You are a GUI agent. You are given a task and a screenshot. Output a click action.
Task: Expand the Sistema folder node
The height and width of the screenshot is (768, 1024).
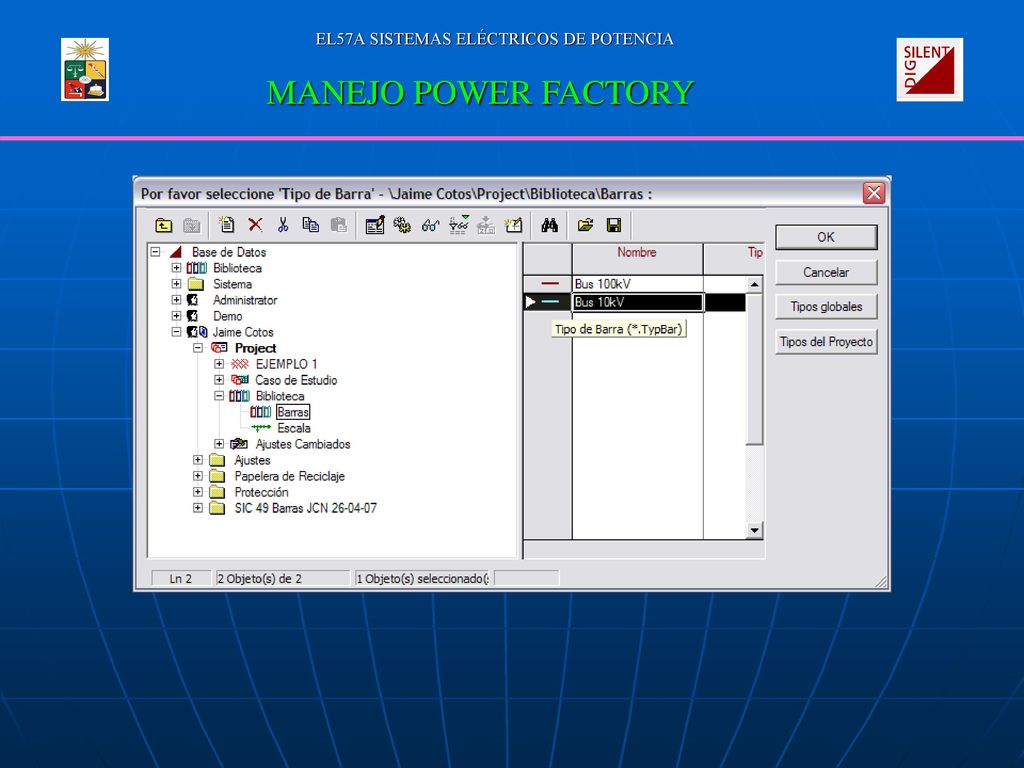tap(176, 283)
